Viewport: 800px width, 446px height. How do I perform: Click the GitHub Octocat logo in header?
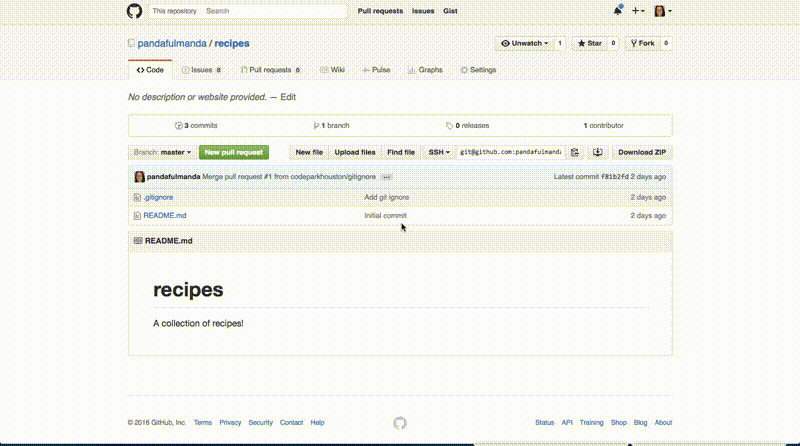[135, 11]
